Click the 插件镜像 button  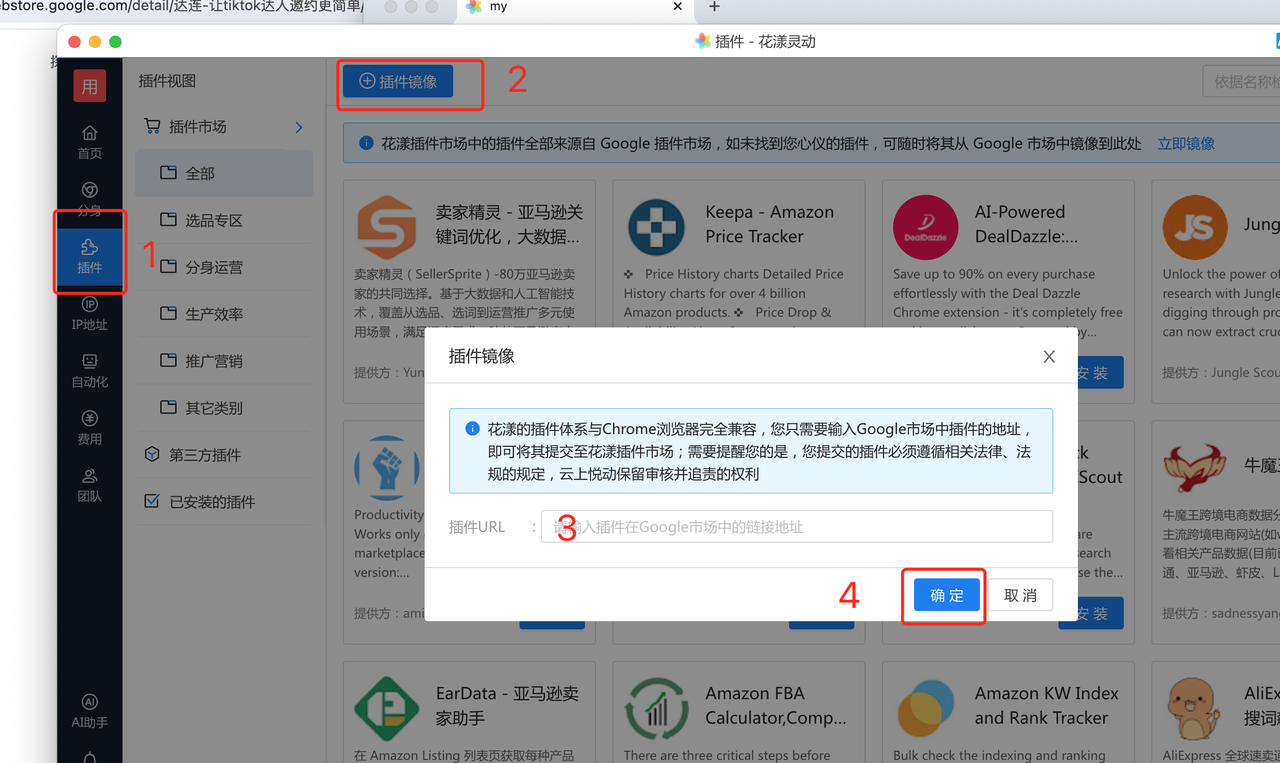coord(398,81)
